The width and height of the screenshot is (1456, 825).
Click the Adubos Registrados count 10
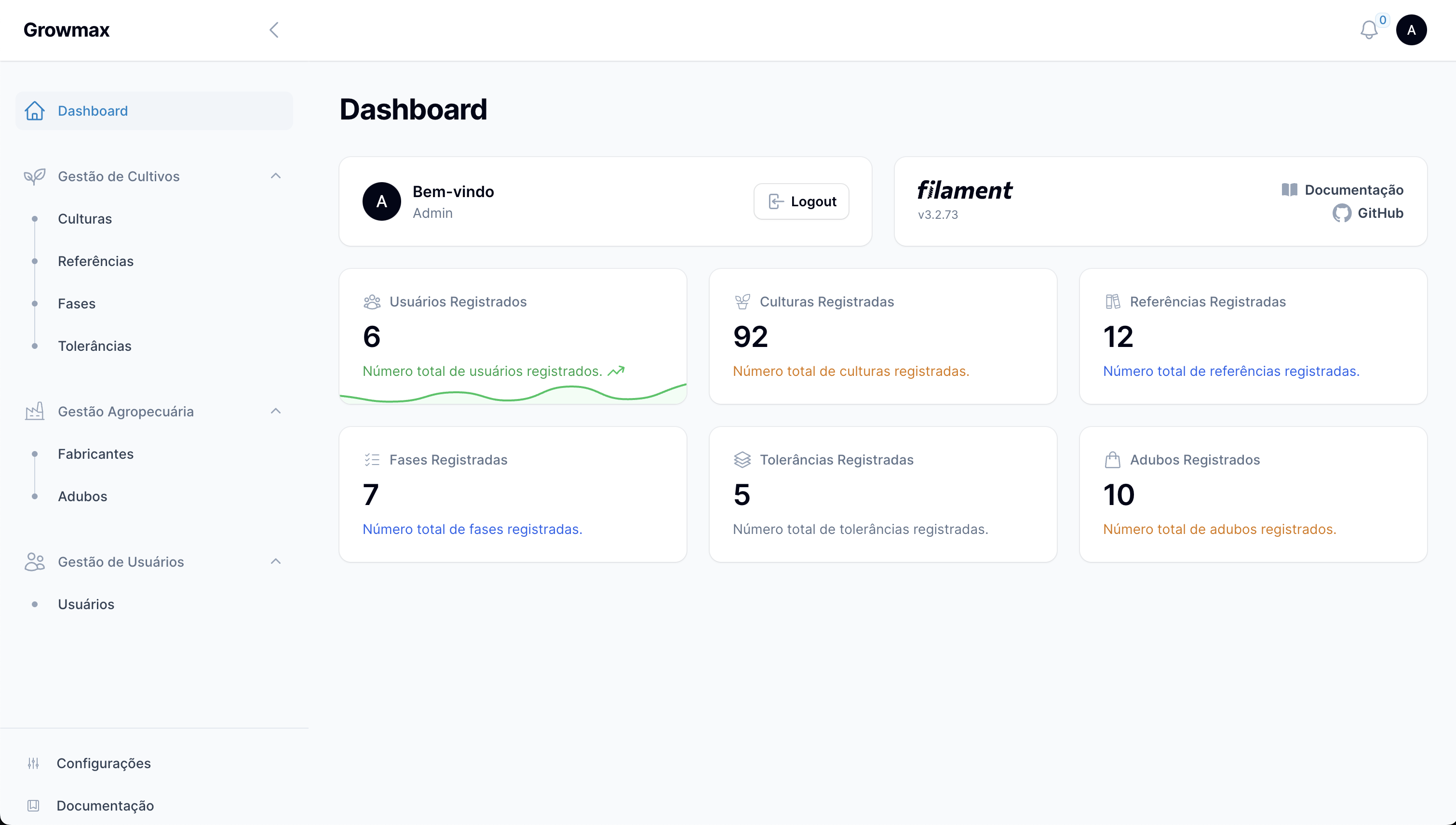click(x=1119, y=494)
